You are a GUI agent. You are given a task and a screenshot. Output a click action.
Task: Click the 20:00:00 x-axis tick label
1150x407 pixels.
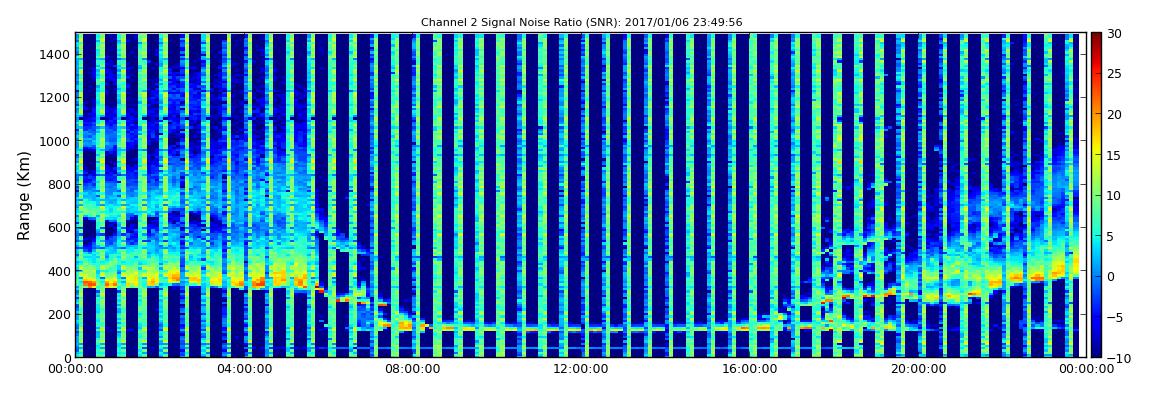pyautogui.click(x=916, y=370)
